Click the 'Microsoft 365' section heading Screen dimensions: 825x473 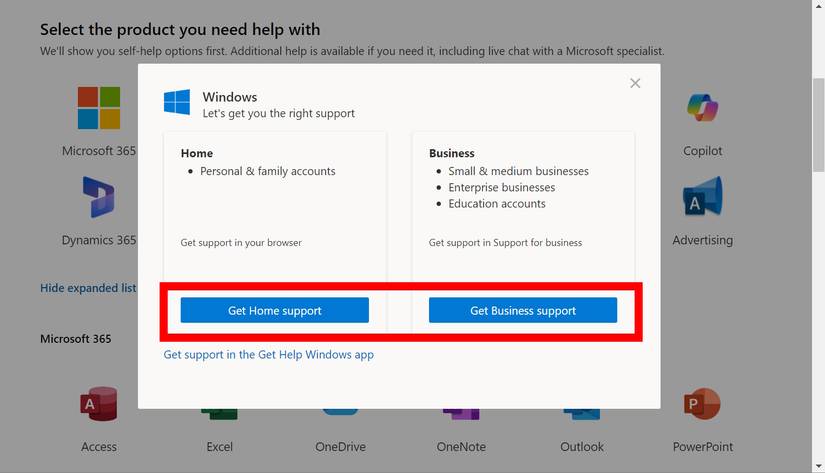76,339
